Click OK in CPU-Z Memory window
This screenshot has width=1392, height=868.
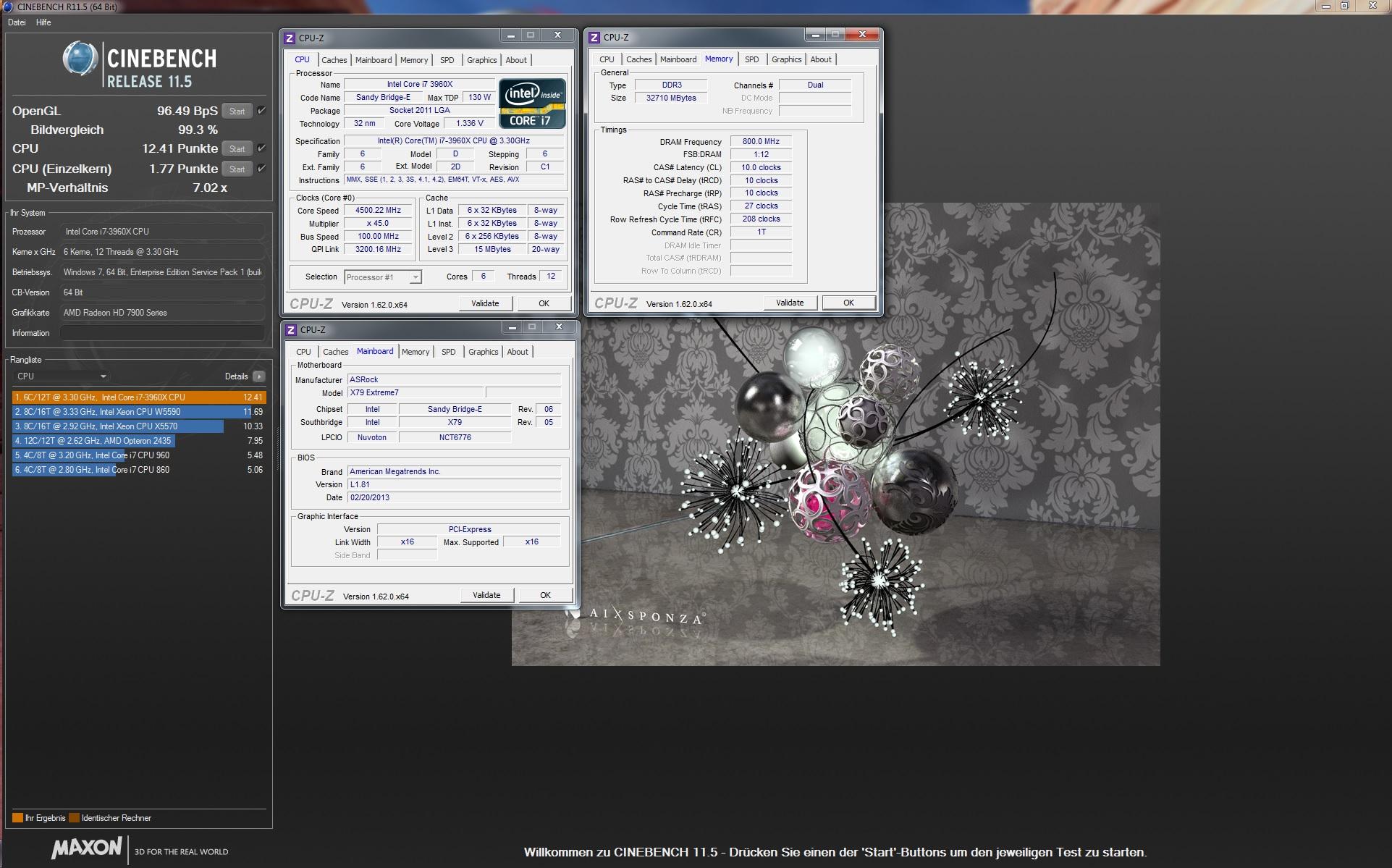[x=849, y=303]
